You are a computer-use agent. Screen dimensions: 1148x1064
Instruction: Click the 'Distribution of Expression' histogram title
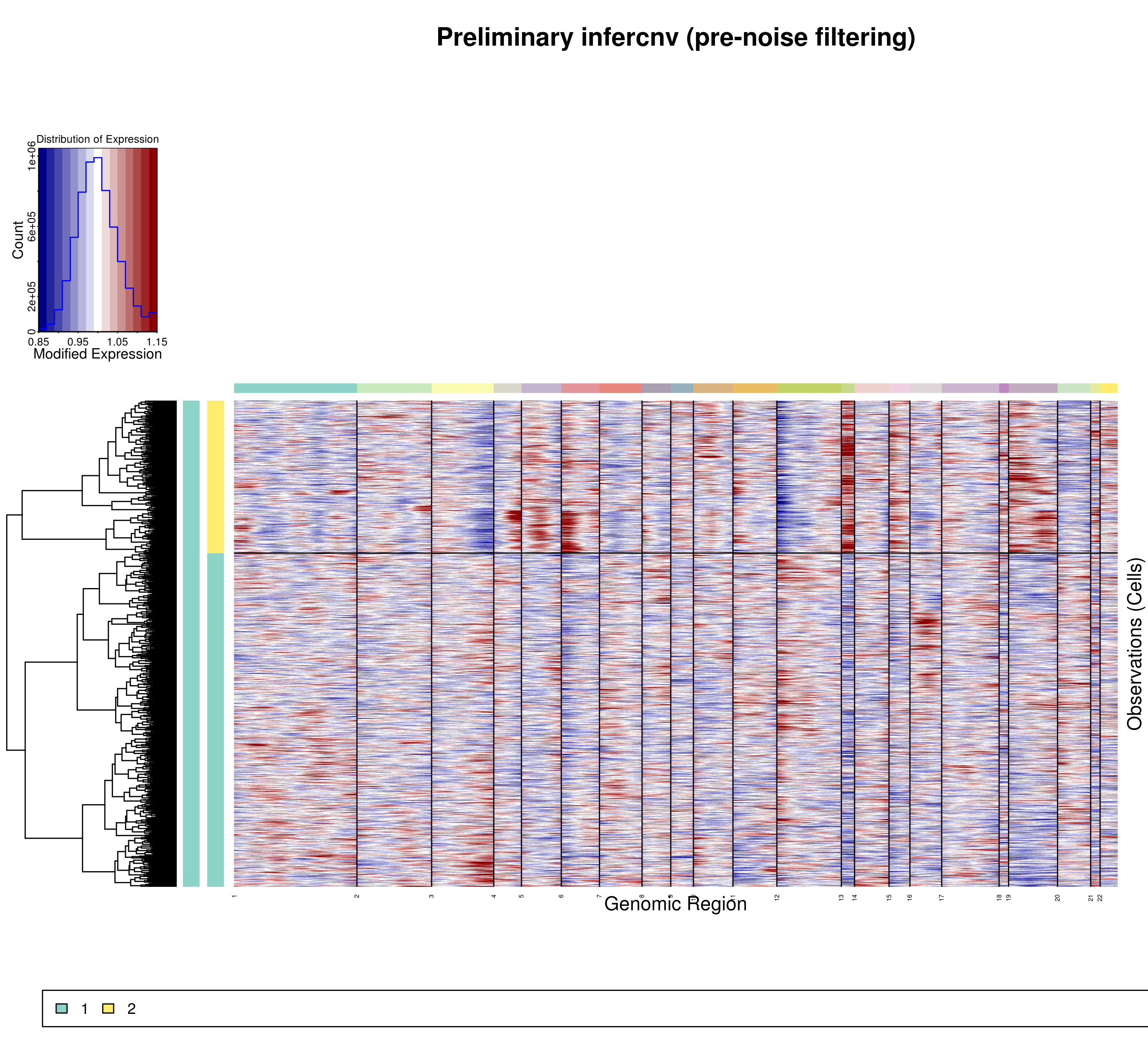point(98,139)
